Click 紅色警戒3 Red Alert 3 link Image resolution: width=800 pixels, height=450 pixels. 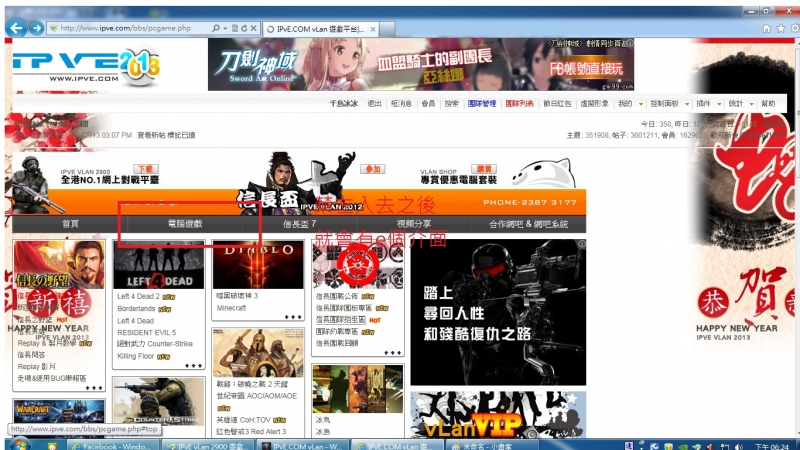251,432
